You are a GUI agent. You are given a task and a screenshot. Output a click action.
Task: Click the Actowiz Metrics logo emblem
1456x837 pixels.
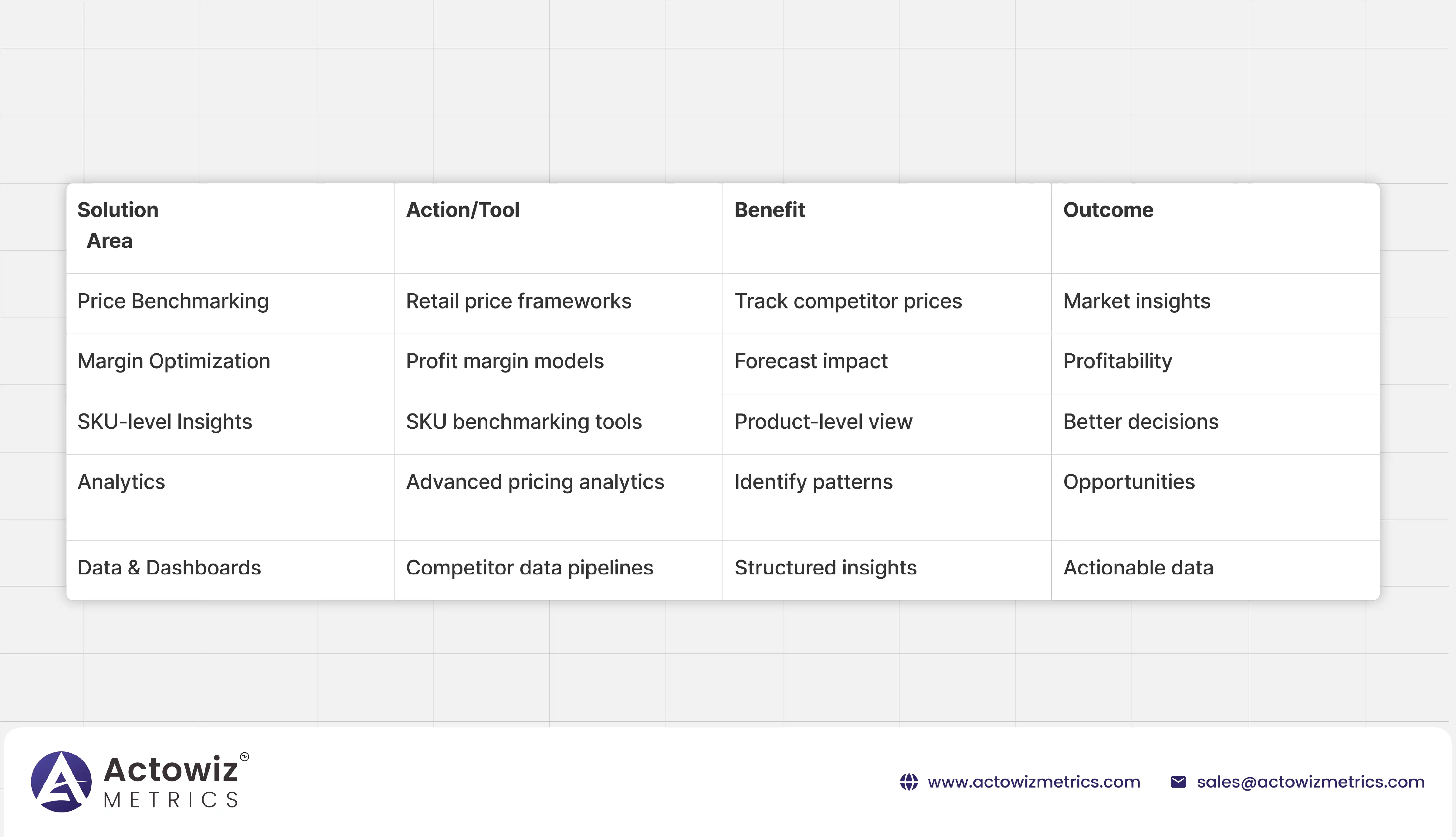[61, 782]
